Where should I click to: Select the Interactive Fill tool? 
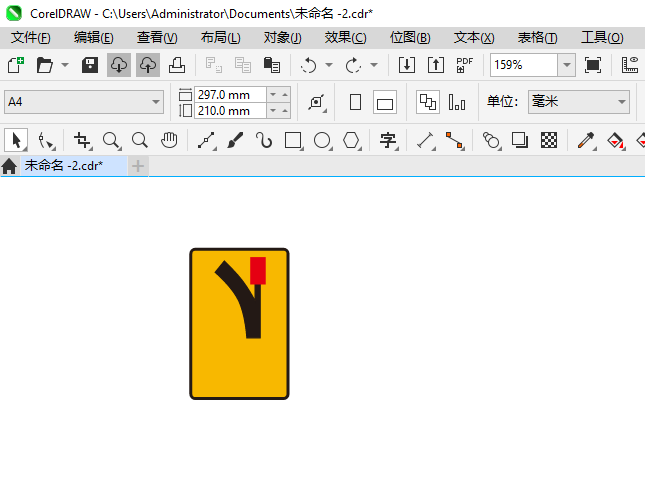click(615, 140)
